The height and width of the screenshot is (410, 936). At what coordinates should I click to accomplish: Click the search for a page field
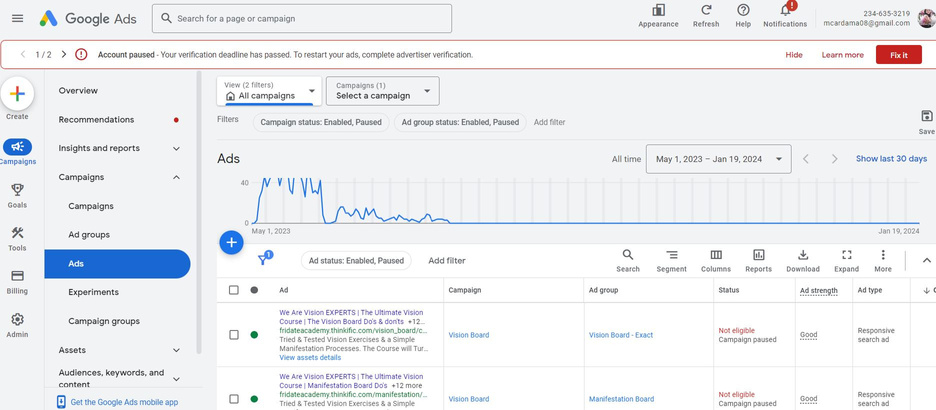[x=302, y=19]
